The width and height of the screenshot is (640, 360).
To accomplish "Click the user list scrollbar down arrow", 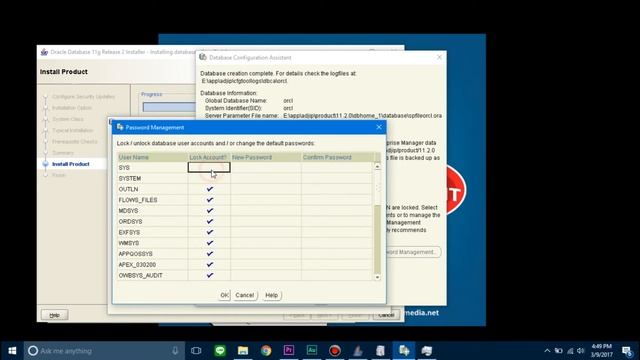I will [x=377, y=277].
